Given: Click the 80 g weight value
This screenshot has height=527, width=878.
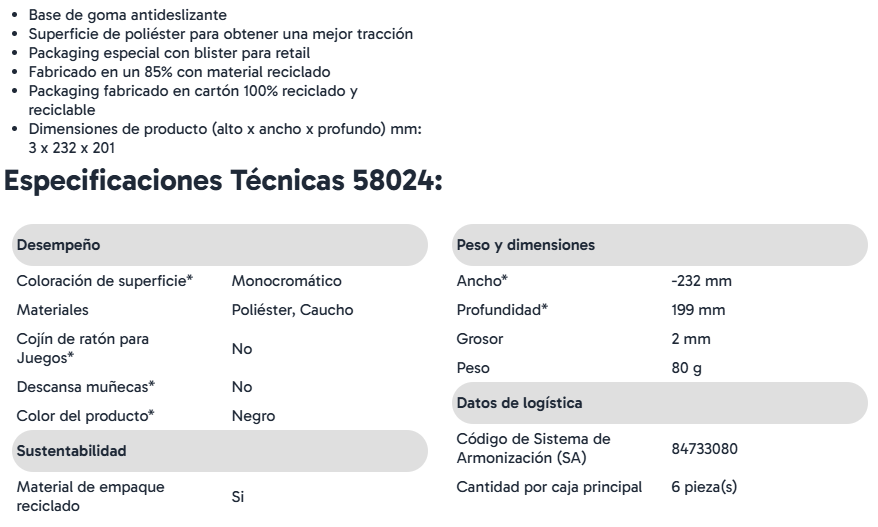Looking at the screenshot, I should [686, 368].
